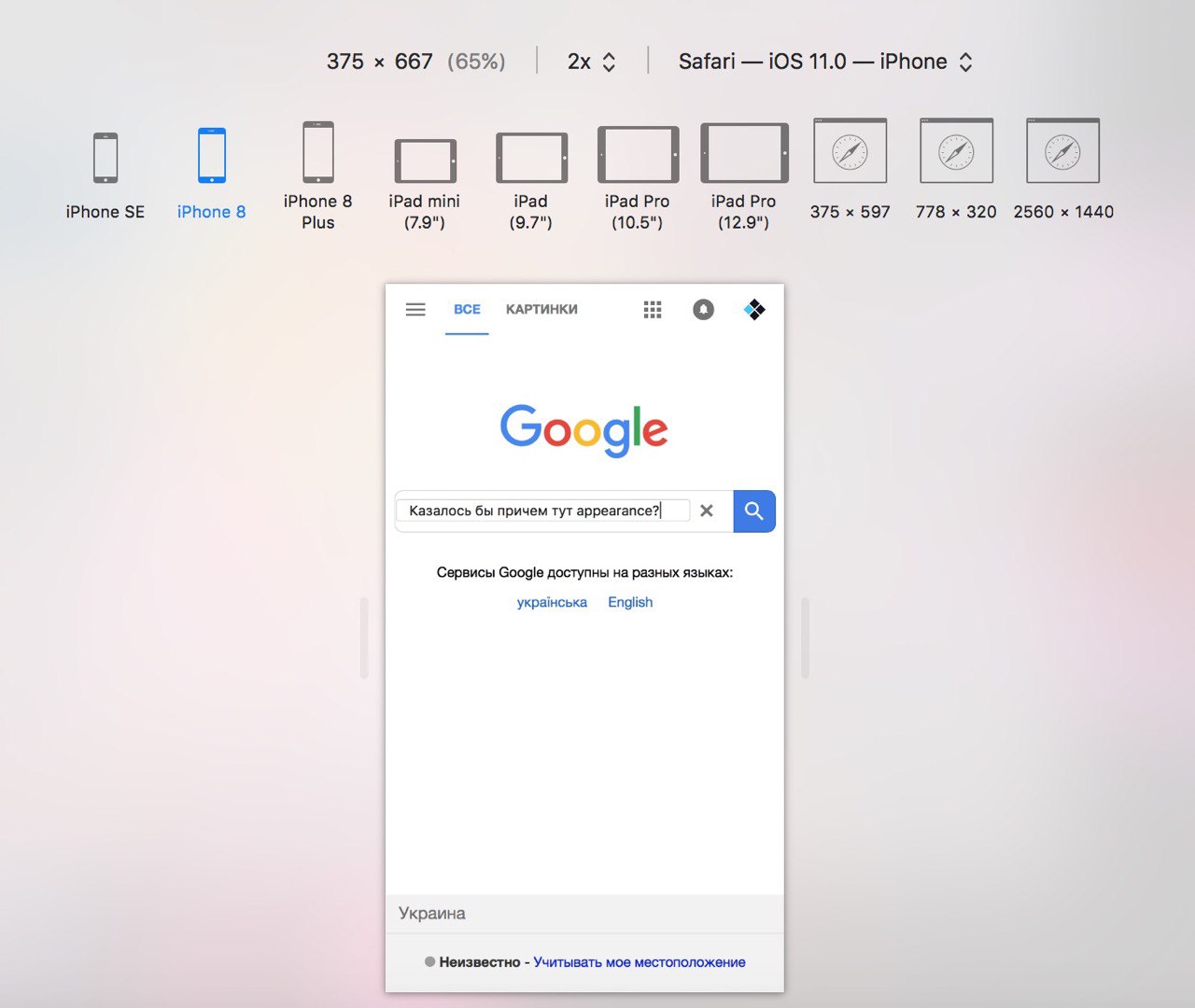
Task: Open the Safari iOS 11.0 user agent dropdown
Action: pyautogui.click(x=825, y=62)
